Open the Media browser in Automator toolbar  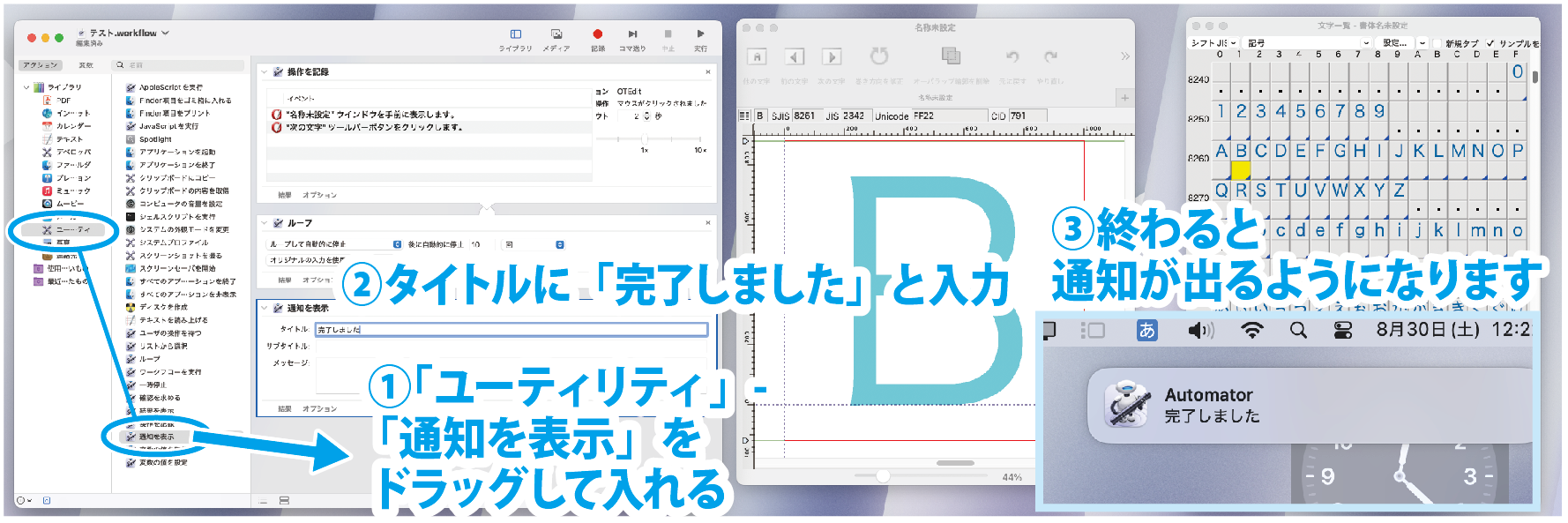coord(556,34)
